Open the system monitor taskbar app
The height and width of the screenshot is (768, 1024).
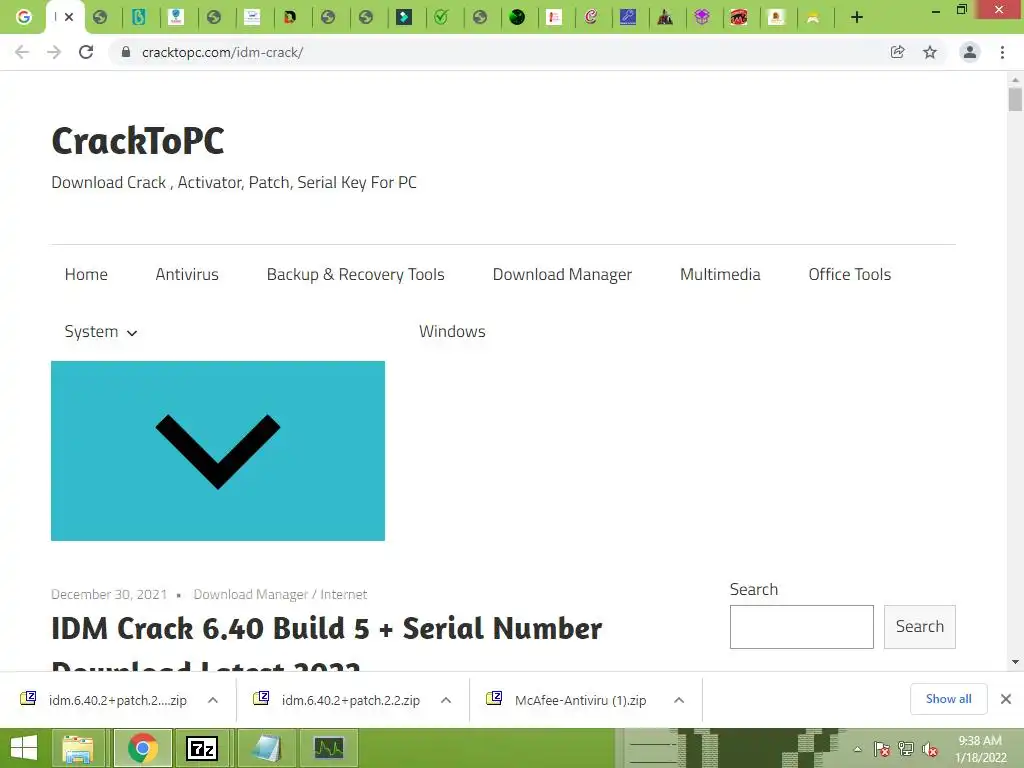[328, 748]
